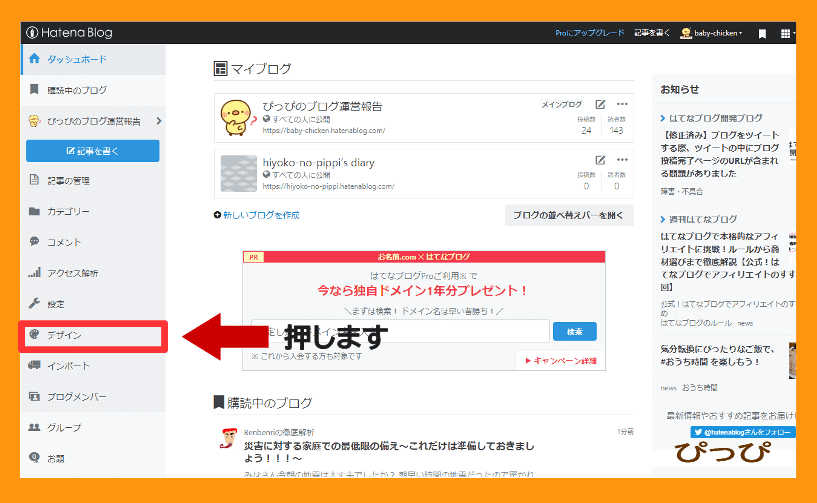The height and width of the screenshot is (503, 817).
Task: Open ブログメンバー in the sidebar
Action: point(94,396)
